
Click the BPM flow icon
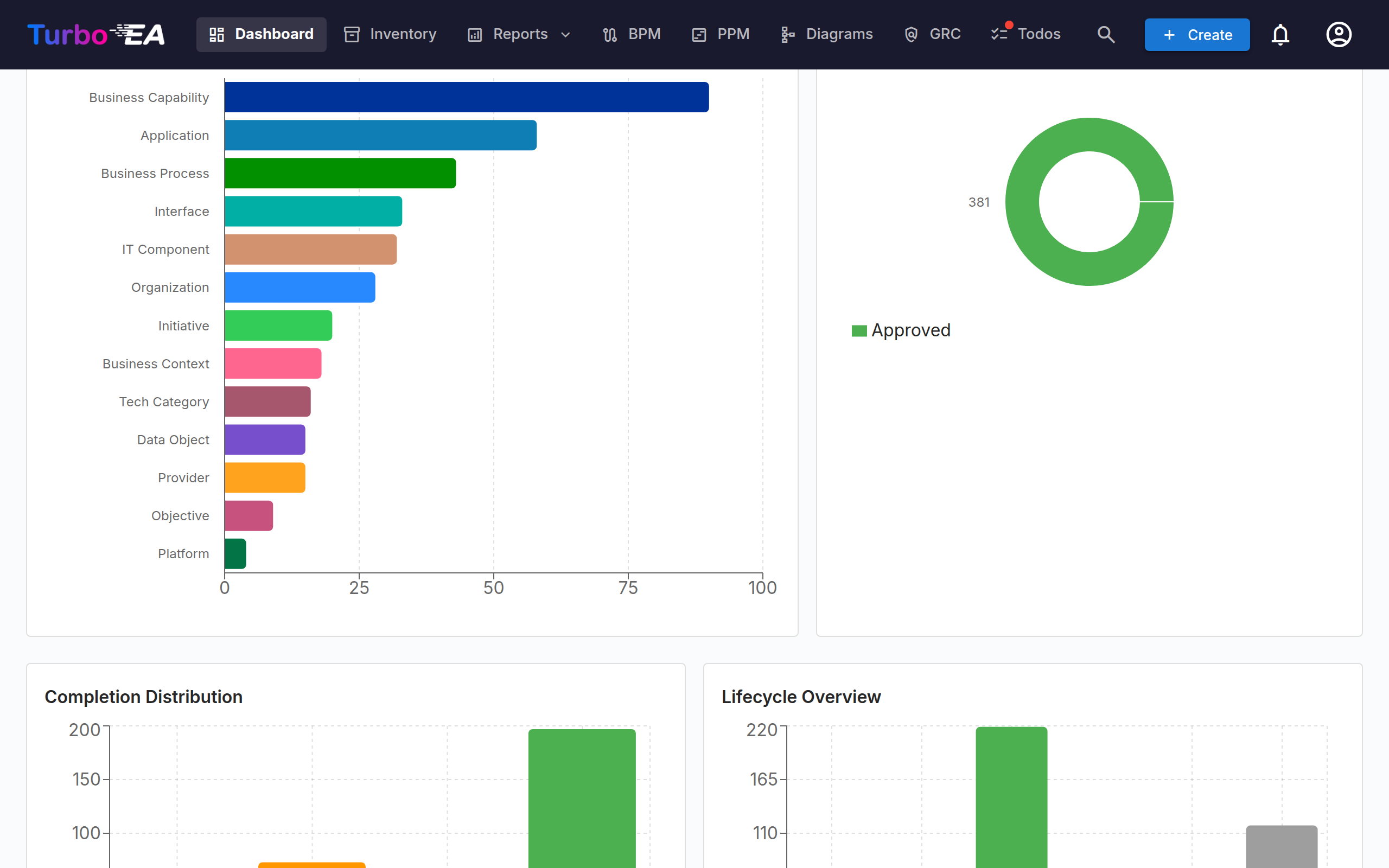[x=609, y=34]
